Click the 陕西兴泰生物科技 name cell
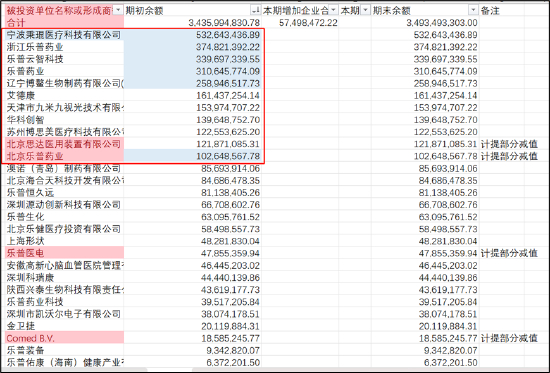This screenshot has width=550, height=373. [65, 289]
